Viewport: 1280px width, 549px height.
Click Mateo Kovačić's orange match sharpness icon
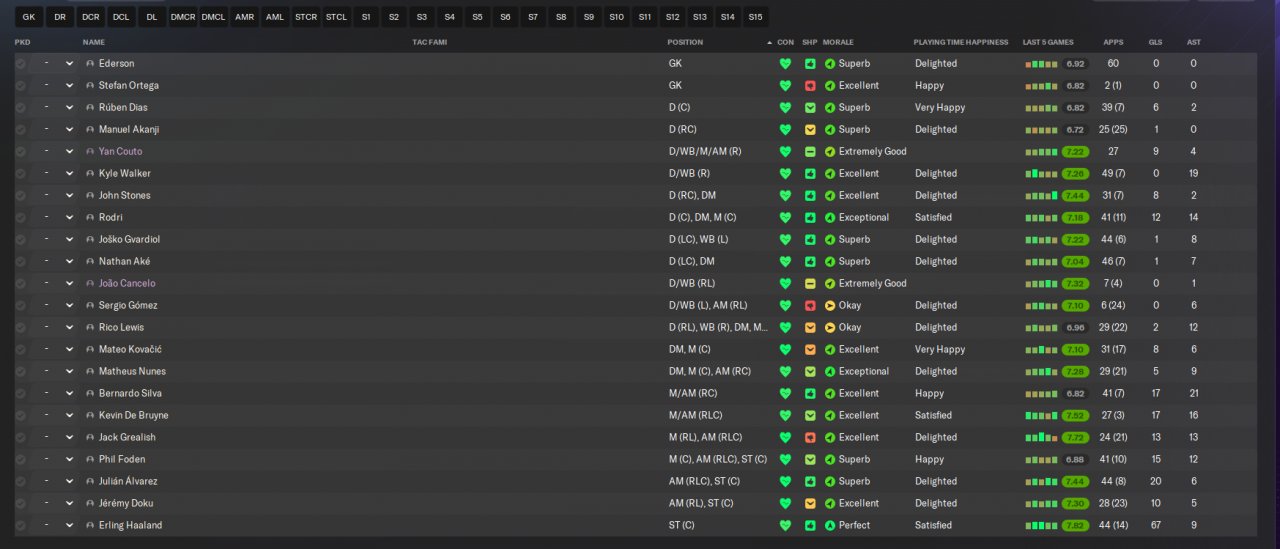(x=810, y=349)
